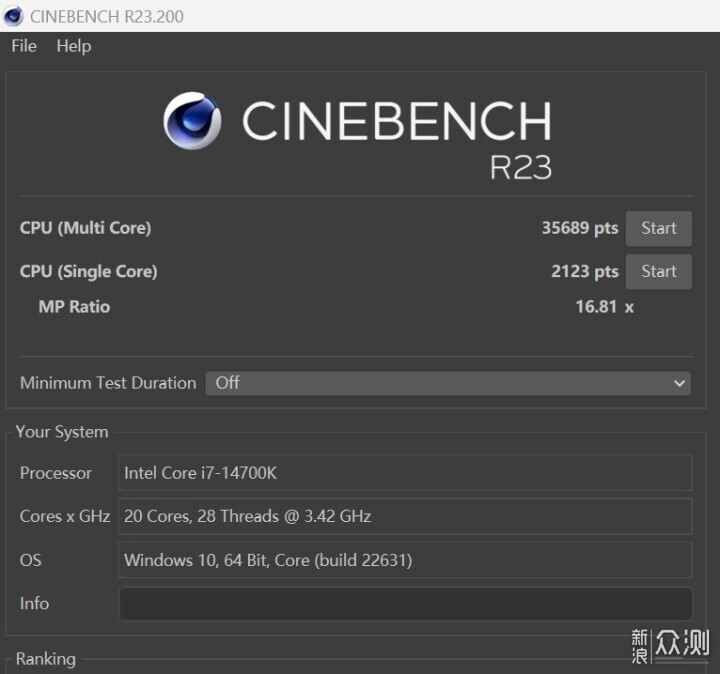
Task: Click the MP Ratio value 16.81 x
Action: 604,307
